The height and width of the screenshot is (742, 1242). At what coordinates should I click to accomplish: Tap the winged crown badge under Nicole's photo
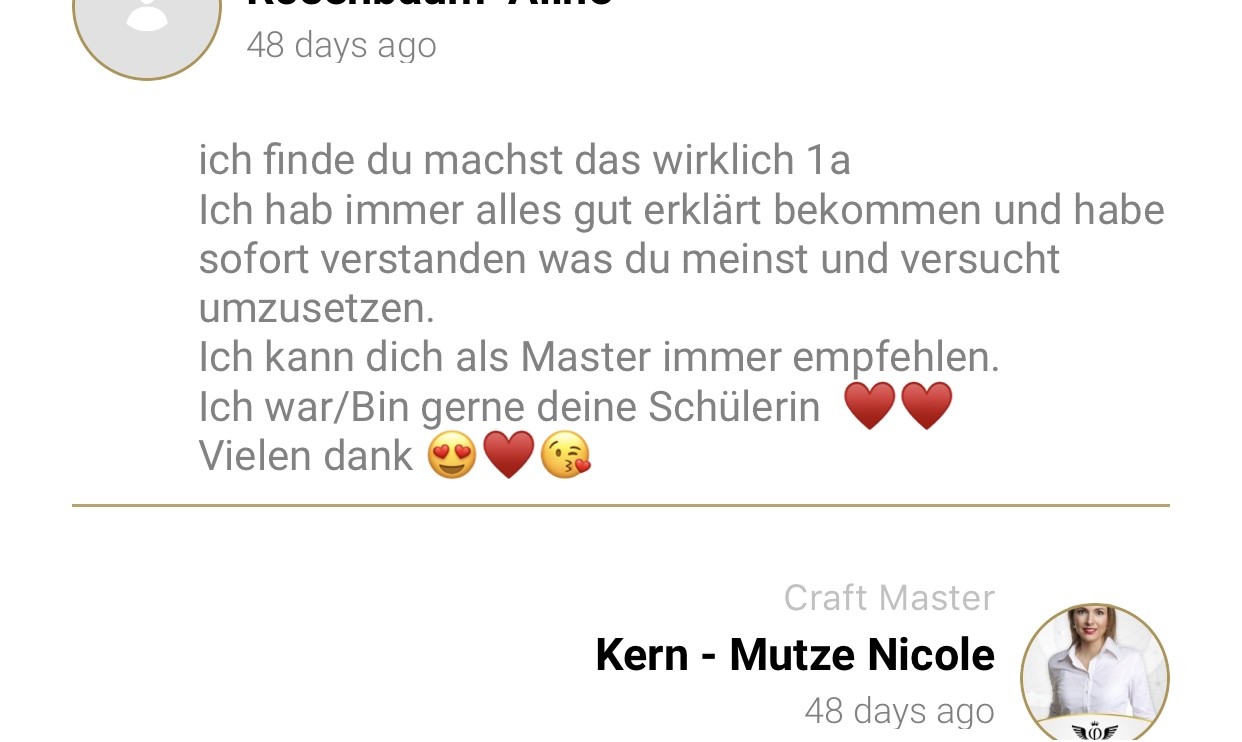pos(1095,731)
